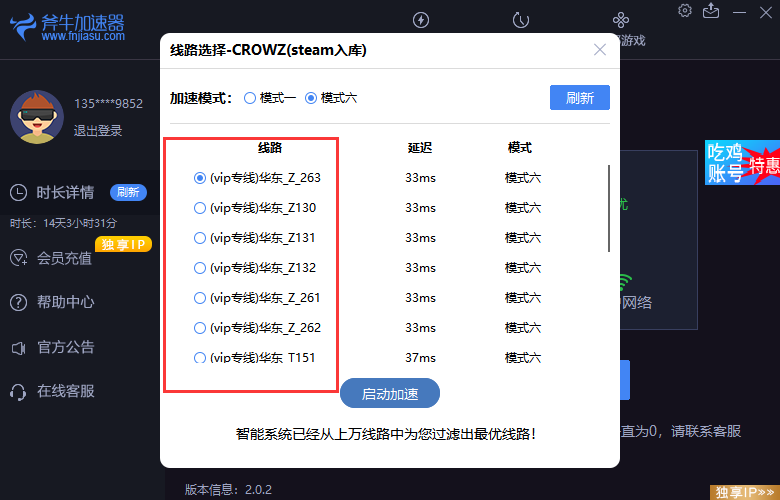The height and width of the screenshot is (500, 780).
Task: Click account number 135****9852
Action: 108,103
